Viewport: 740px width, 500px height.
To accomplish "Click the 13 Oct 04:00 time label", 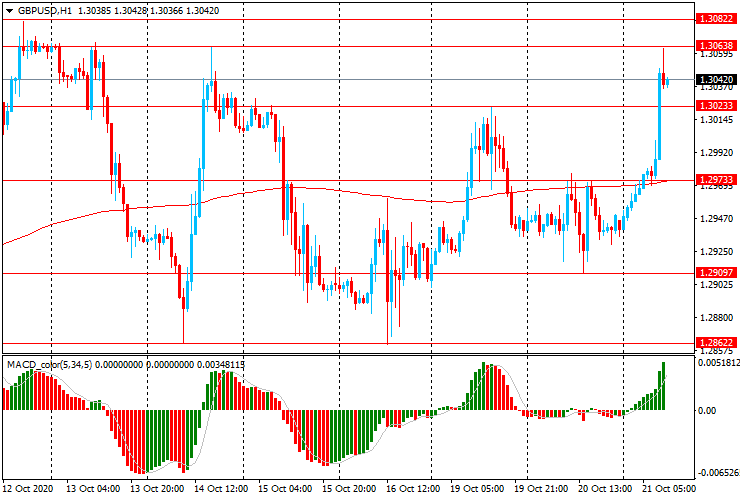I will pos(92,489).
